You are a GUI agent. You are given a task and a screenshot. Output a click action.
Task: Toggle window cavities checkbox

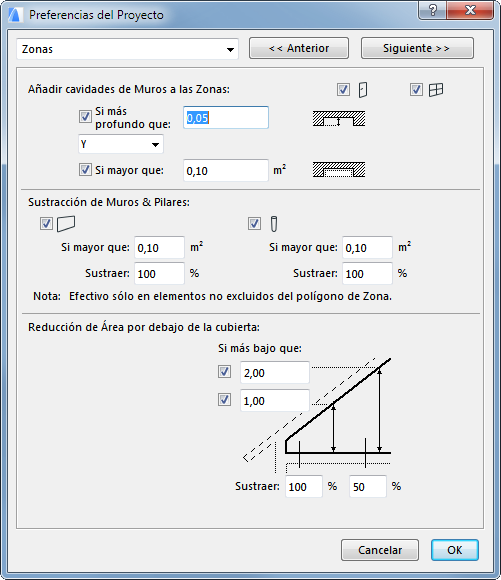pos(416,90)
